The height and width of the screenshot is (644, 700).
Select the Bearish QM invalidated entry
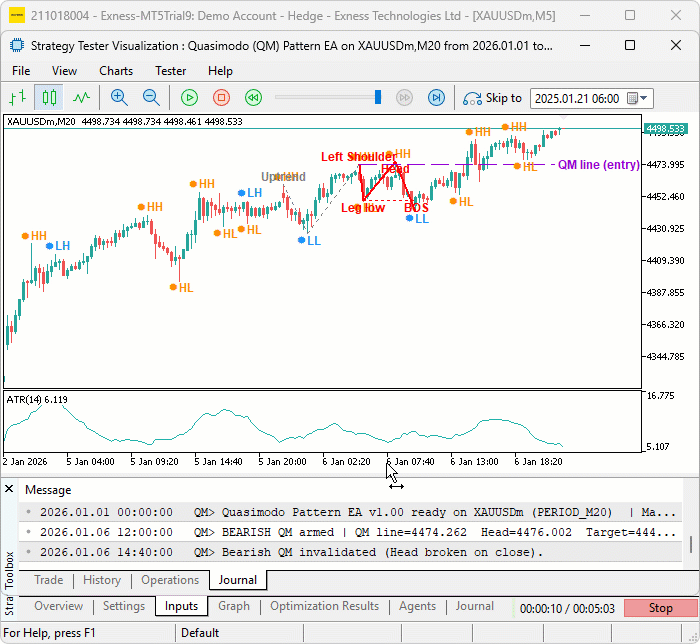[x=350, y=552]
